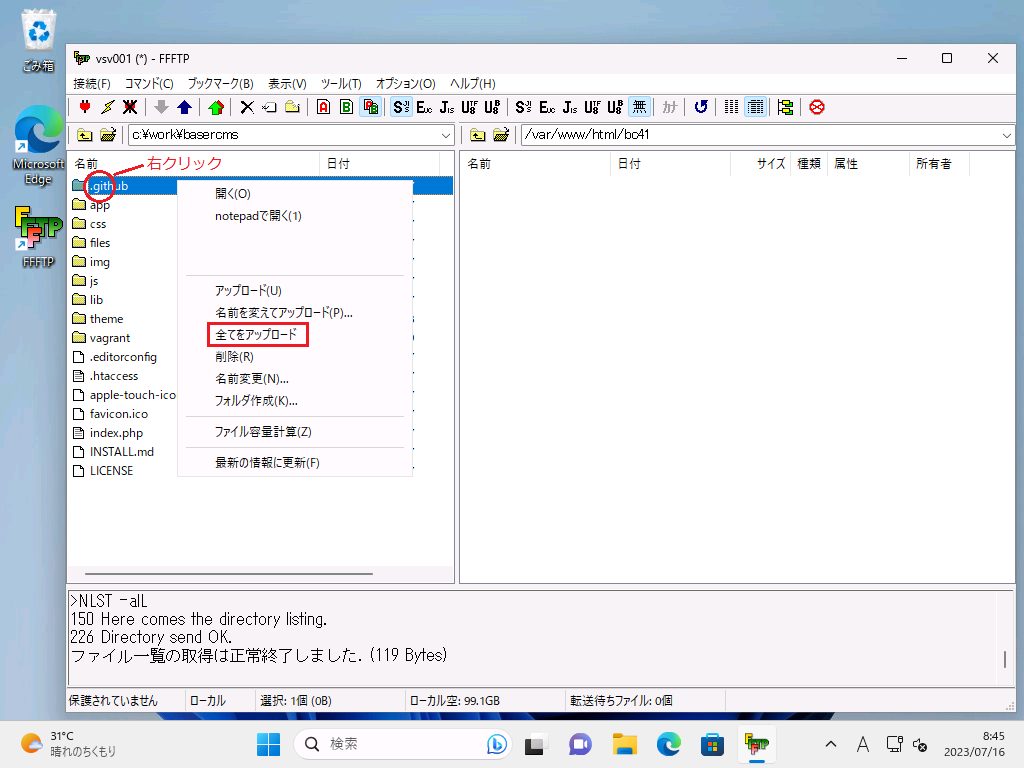1024x768 pixels.
Task: Enable Binary transfer mode (green B)
Action: click(346, 107)
